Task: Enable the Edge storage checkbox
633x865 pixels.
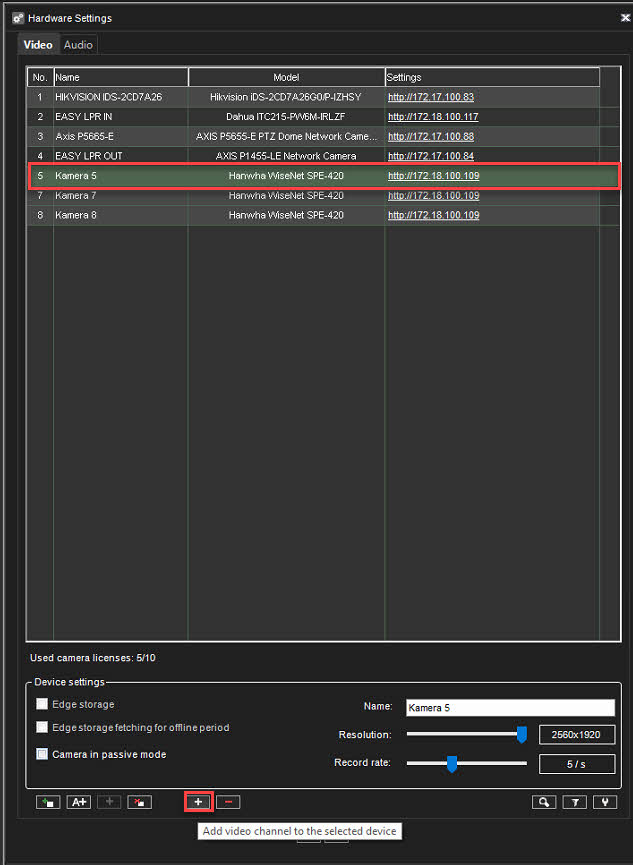Action: (x=42, y=704)
